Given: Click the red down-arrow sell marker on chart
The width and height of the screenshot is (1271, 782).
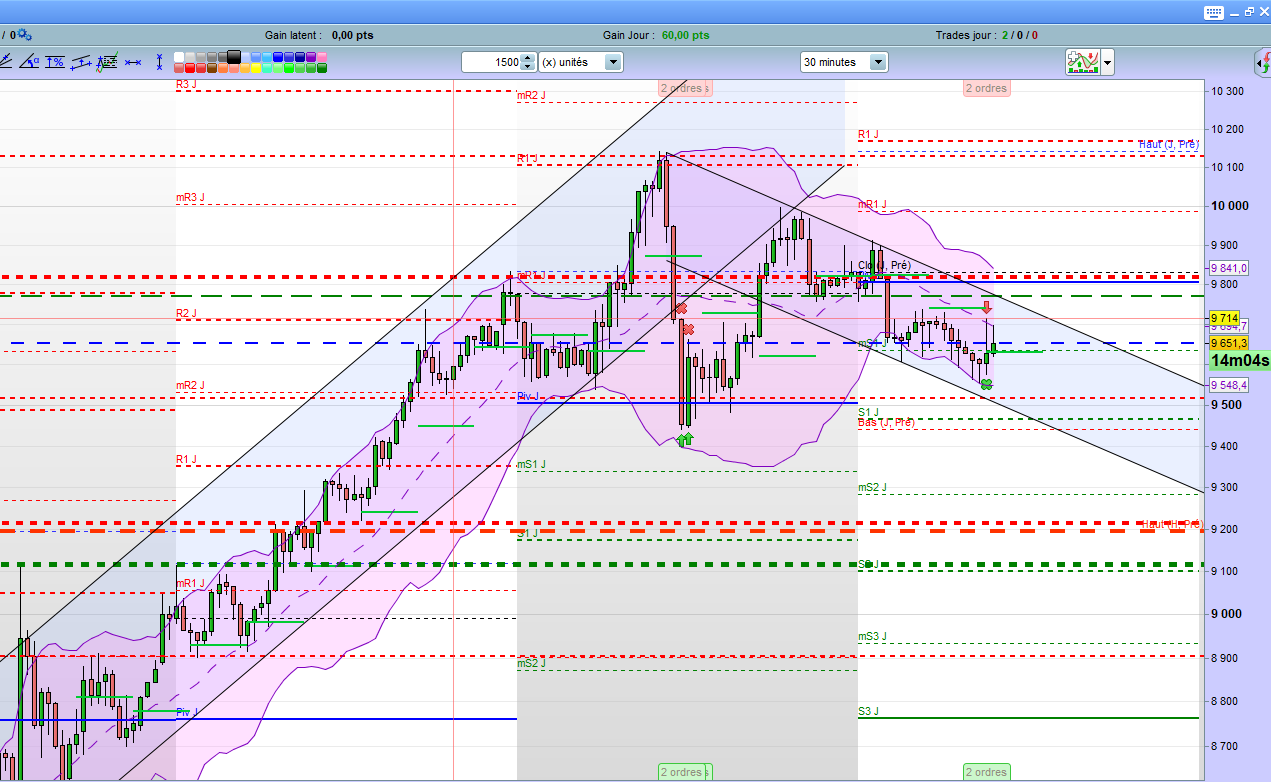Looking at the screenshot, I should tap(986, 307).
